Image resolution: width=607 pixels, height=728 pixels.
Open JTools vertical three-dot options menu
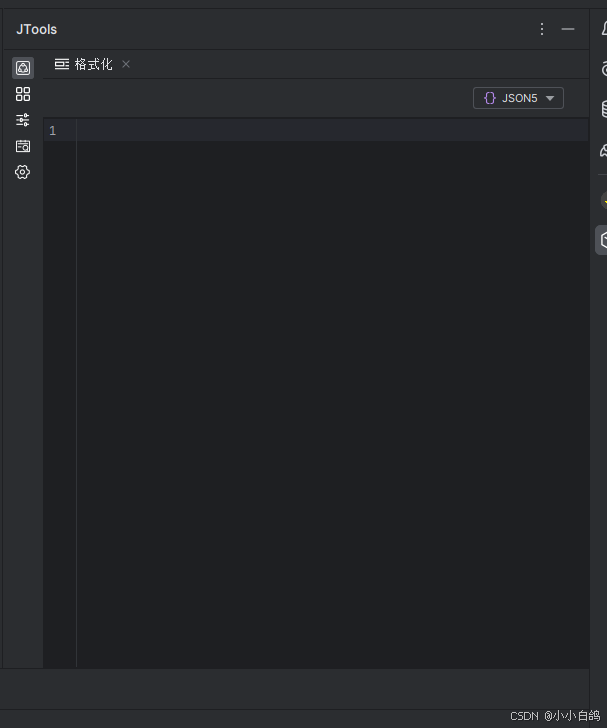542,29
